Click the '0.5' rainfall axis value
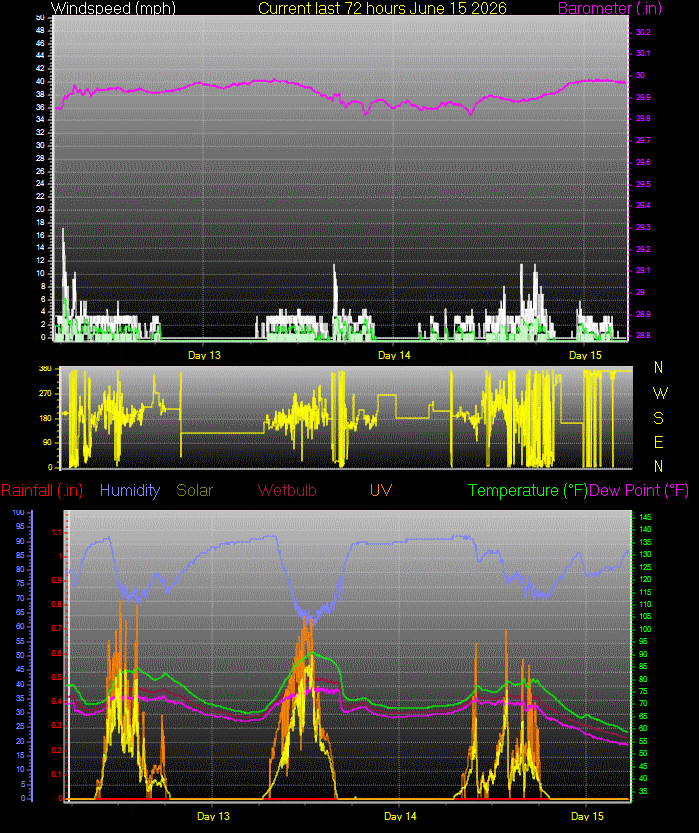The image size is (699, 833). [56, 677]
